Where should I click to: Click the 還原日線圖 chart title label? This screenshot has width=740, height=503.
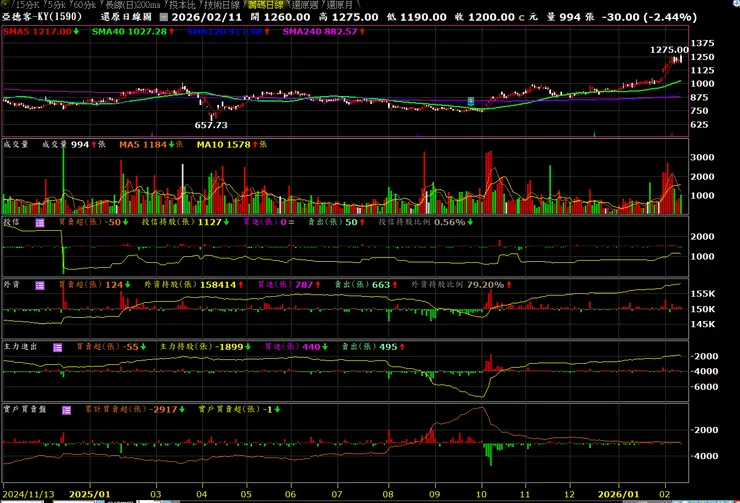[x=126, y=17]
